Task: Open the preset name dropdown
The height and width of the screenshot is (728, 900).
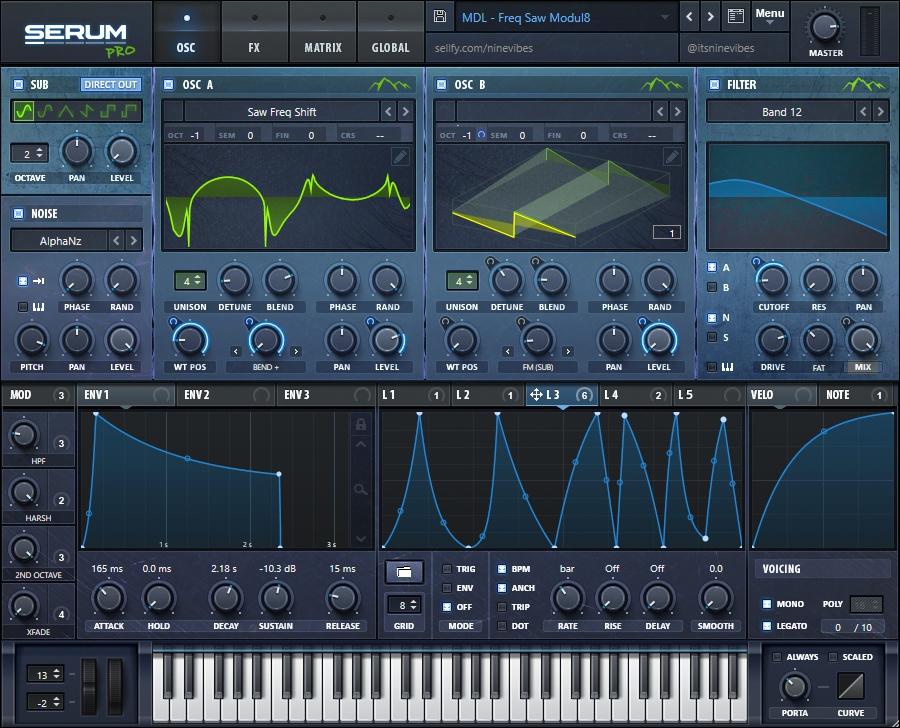Action: (565, 17)
